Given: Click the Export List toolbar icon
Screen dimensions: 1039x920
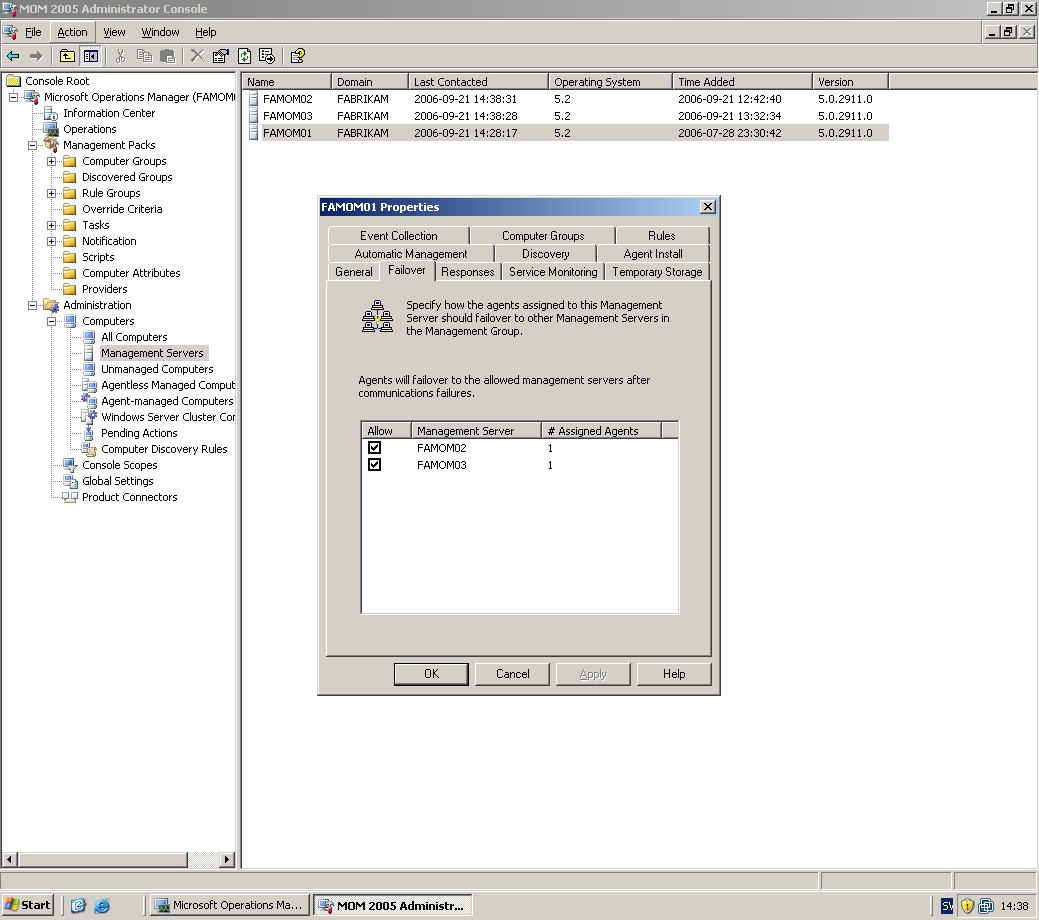Looking at the screenshot, I should pos(267,56).
